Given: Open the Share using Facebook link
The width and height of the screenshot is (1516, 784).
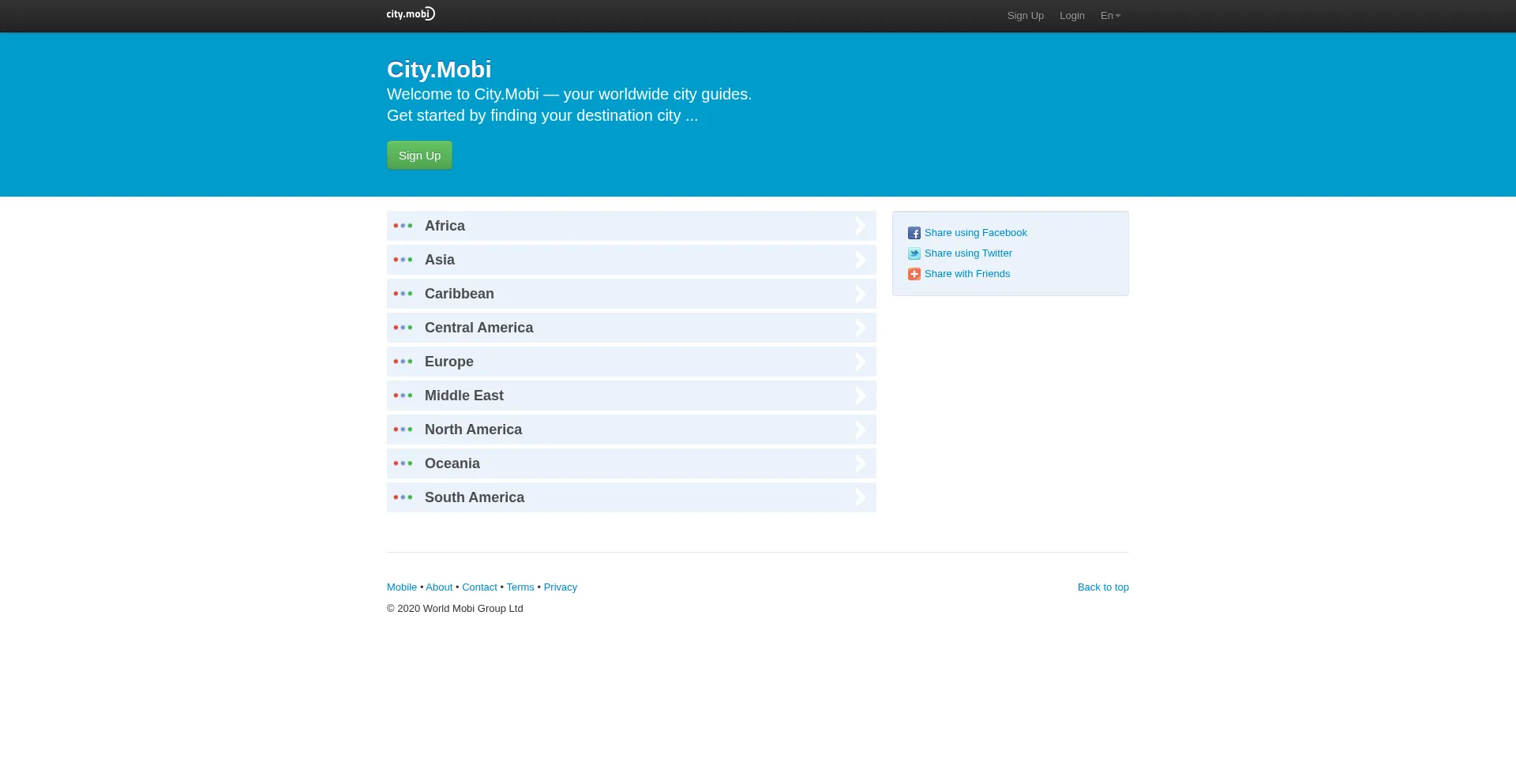Looking at the screenshot, I should click(x=975, y=233).
